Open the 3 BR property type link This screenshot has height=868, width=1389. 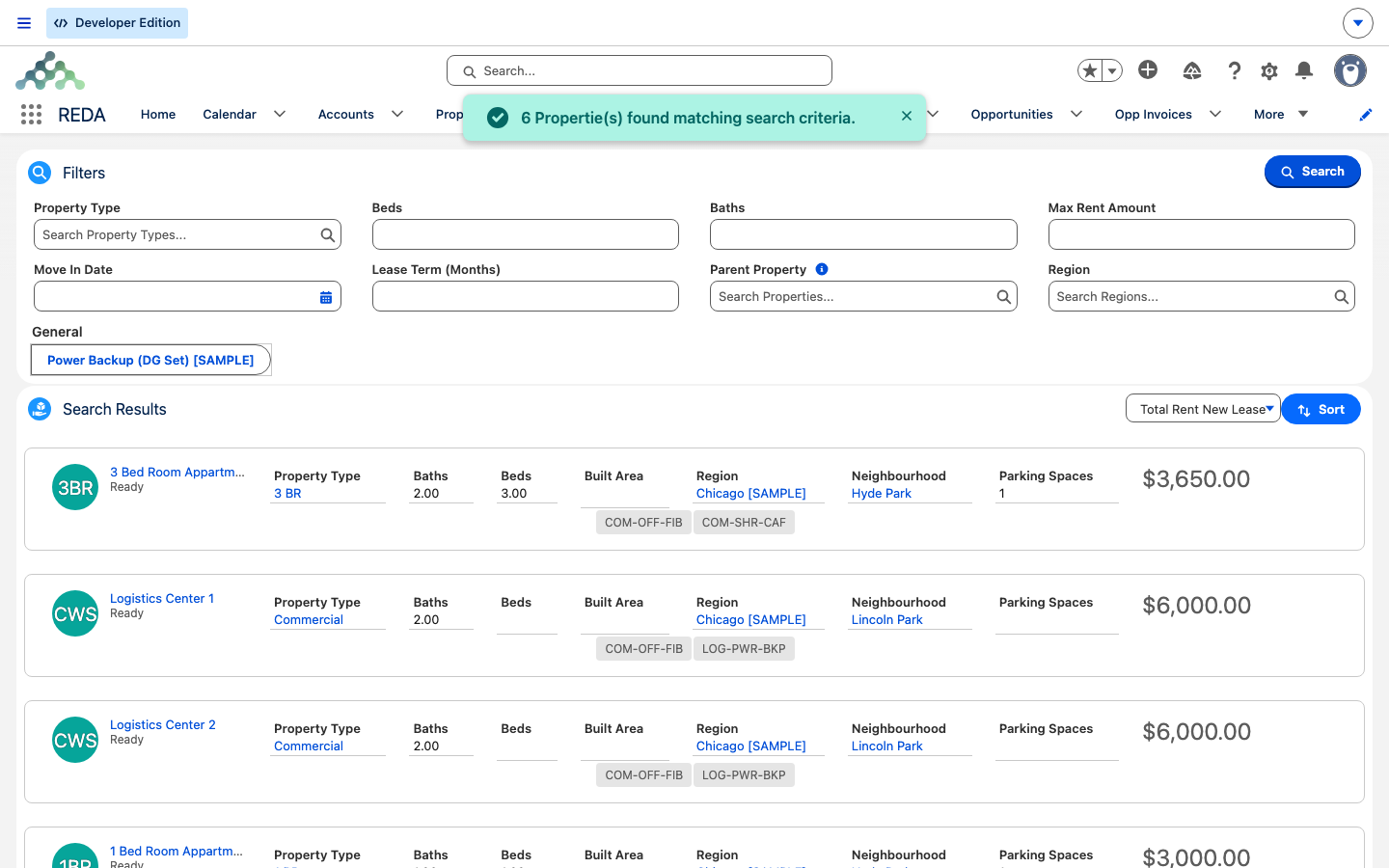(x=287, y=493)
